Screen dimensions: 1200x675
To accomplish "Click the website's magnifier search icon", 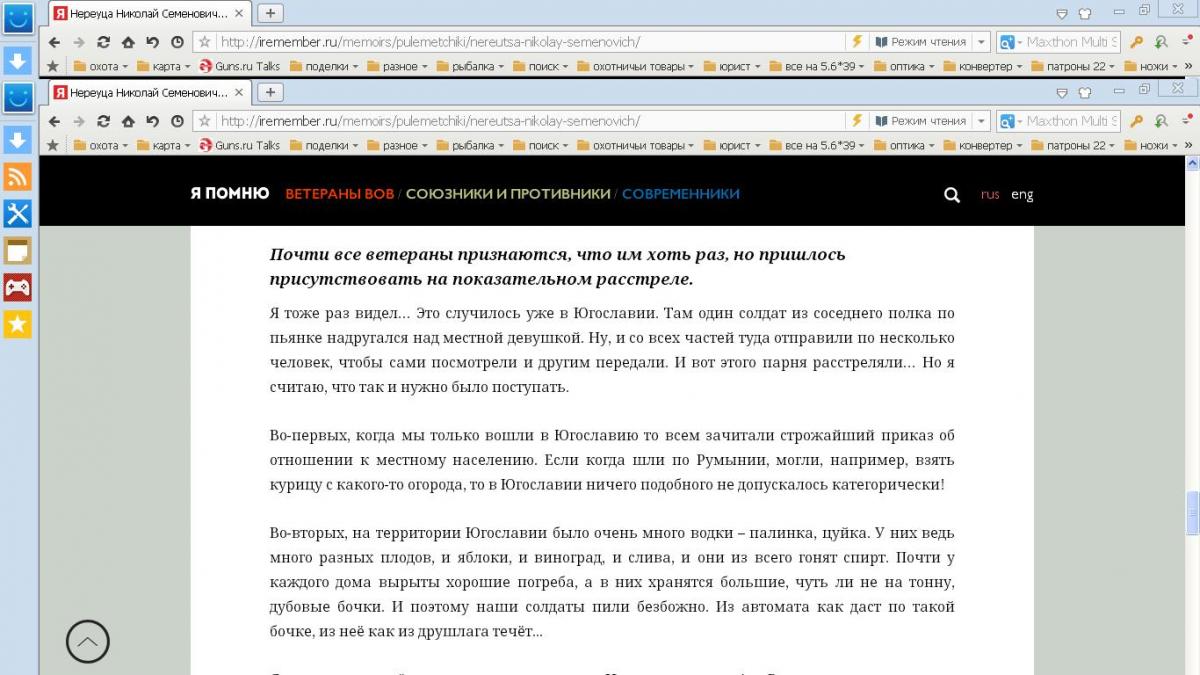I will 952,195.
